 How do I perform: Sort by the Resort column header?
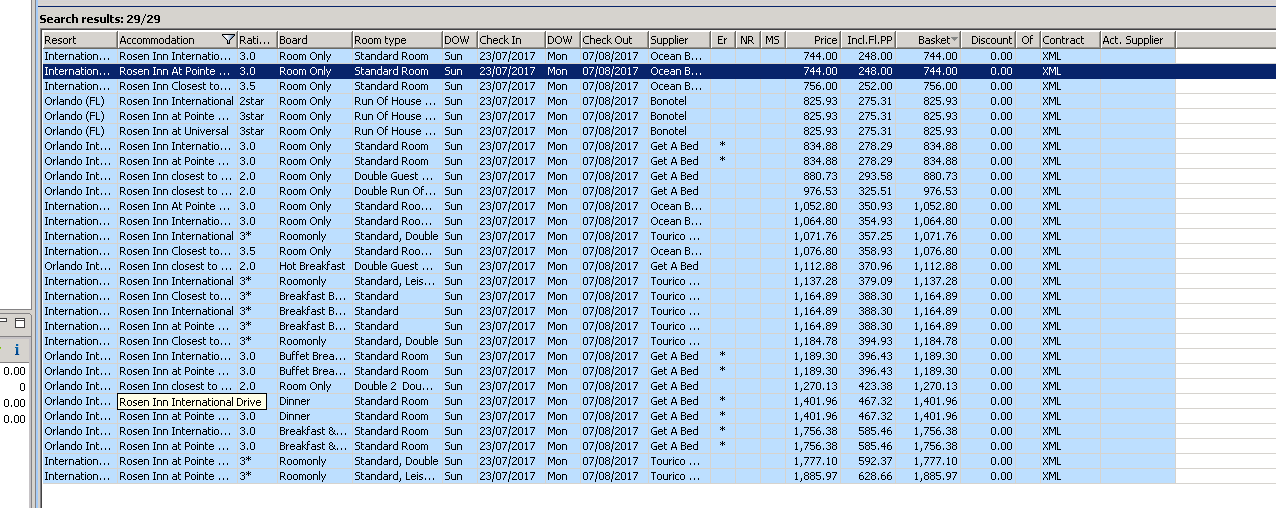pyautogui.click(x=79, y=40)
